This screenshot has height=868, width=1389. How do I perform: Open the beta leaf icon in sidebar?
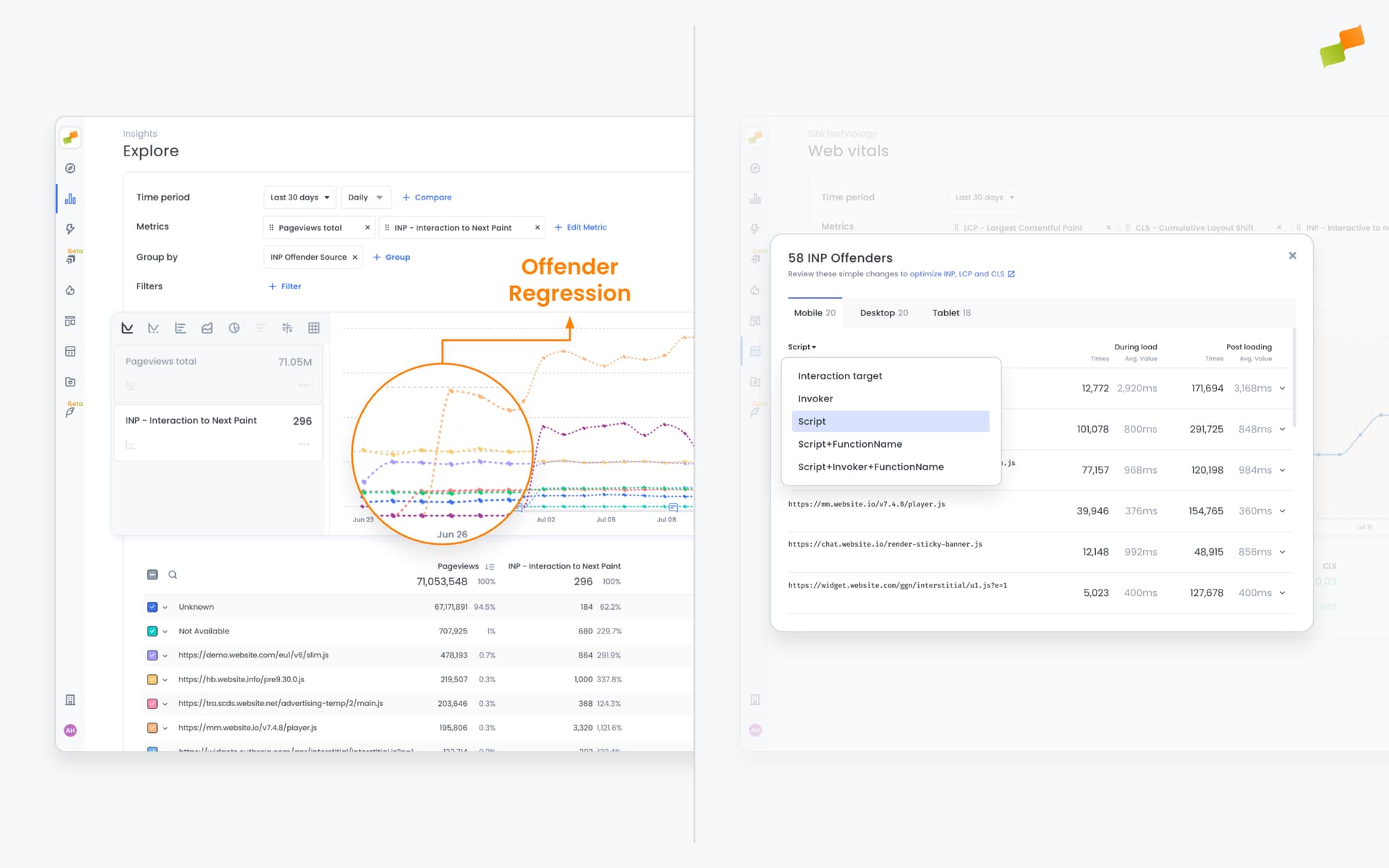pos(70,411)
